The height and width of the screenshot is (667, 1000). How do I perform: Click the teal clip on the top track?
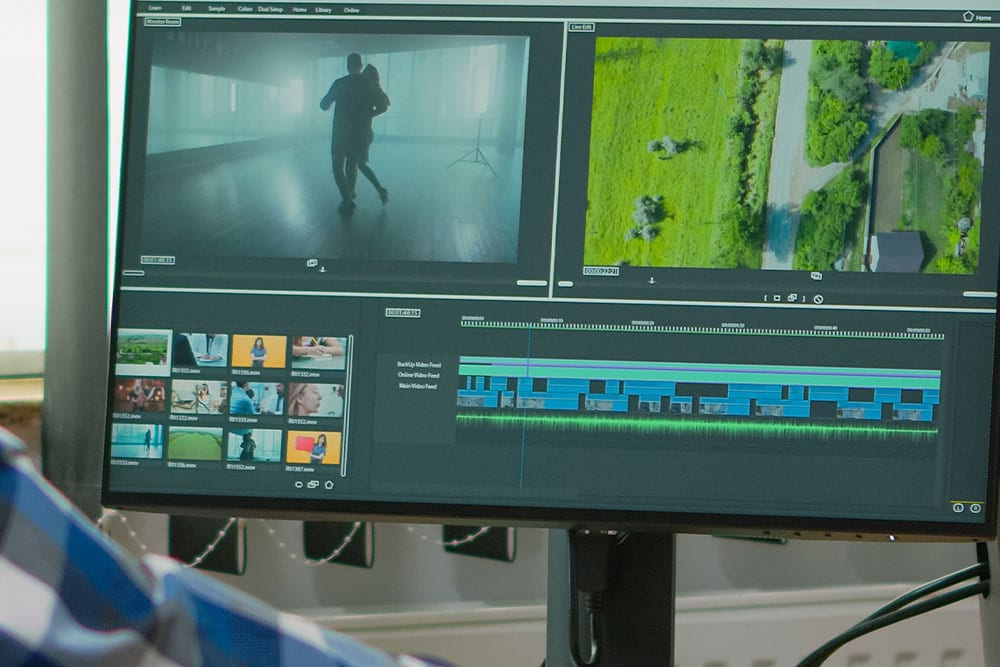(700, 372)
